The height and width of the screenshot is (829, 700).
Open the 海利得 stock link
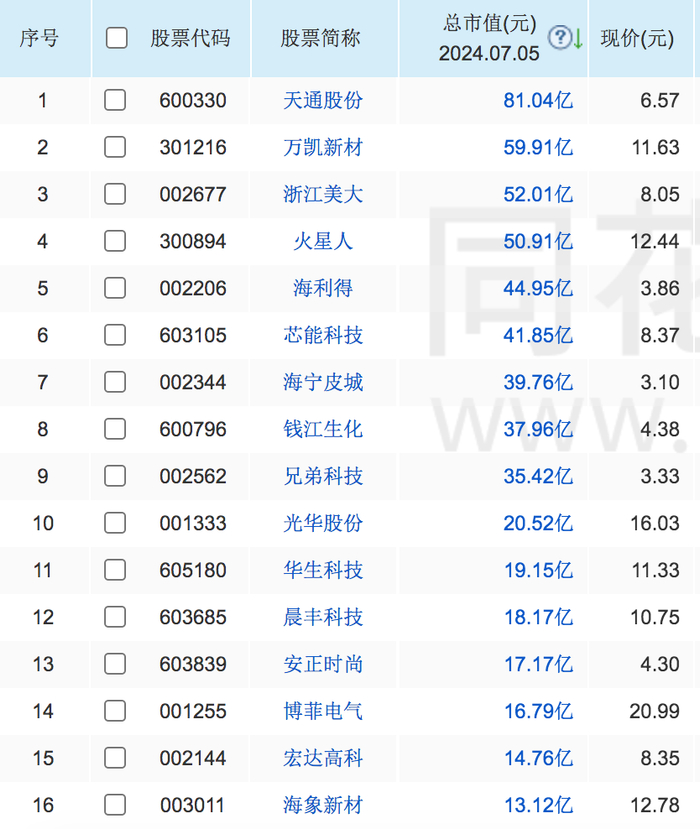[323, 288]
